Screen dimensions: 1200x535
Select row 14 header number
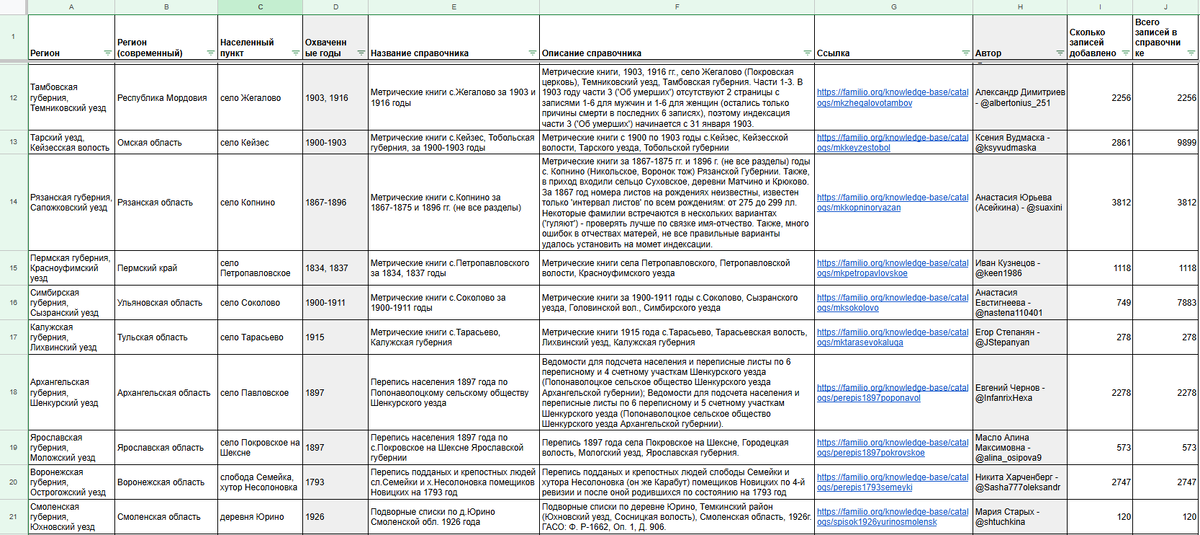(13, 202)
